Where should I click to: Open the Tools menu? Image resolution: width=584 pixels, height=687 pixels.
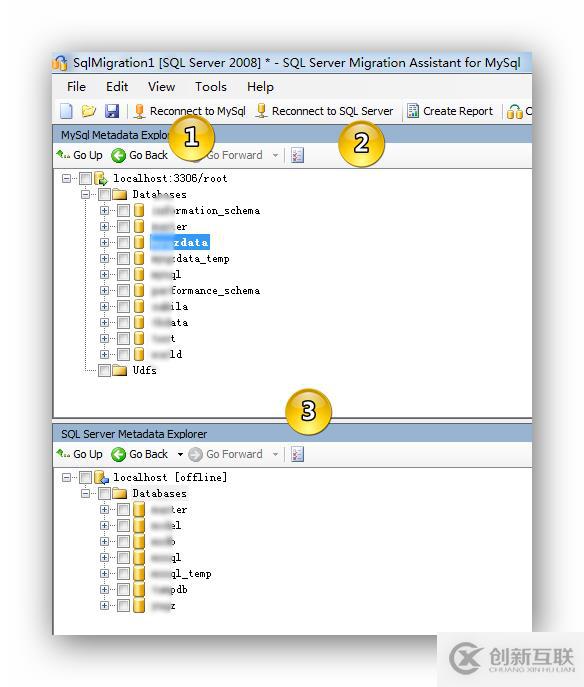(x=211, y=87)
